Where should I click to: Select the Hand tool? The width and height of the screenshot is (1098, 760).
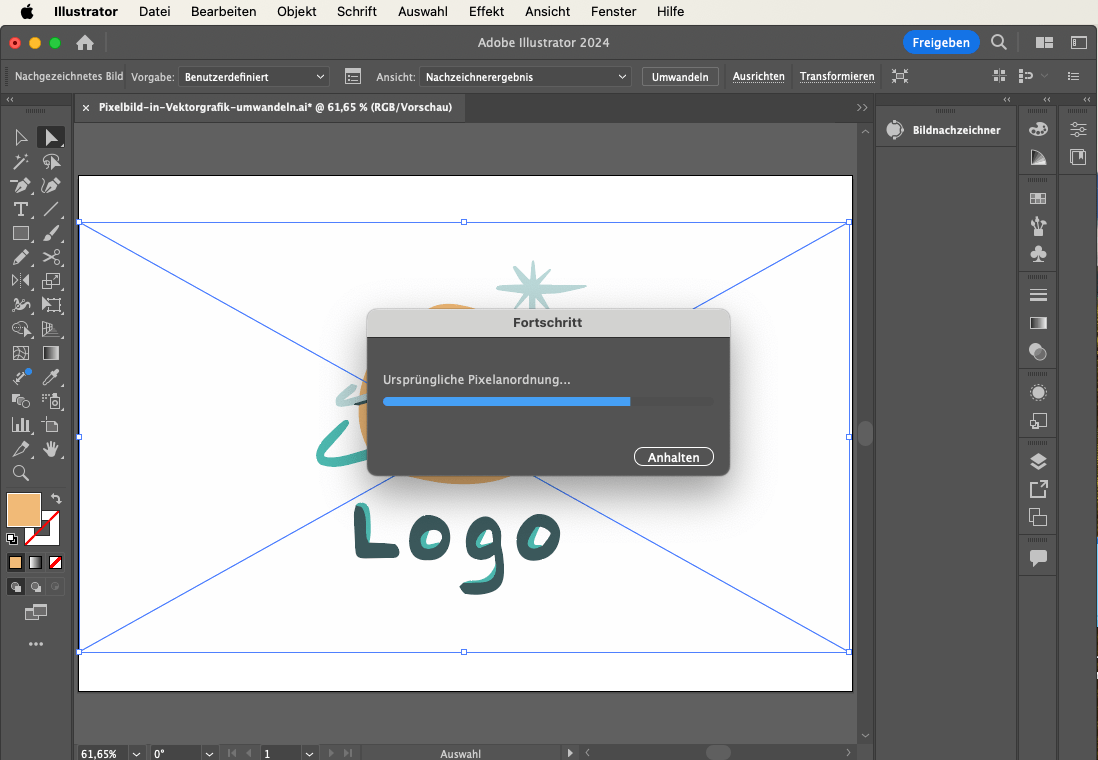[x=52, y=449]
